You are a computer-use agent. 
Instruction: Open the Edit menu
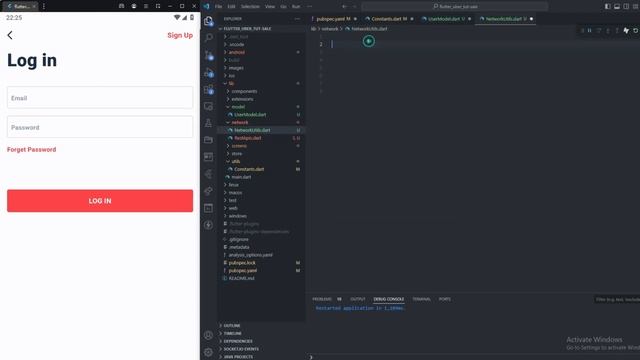pos(231,6)
